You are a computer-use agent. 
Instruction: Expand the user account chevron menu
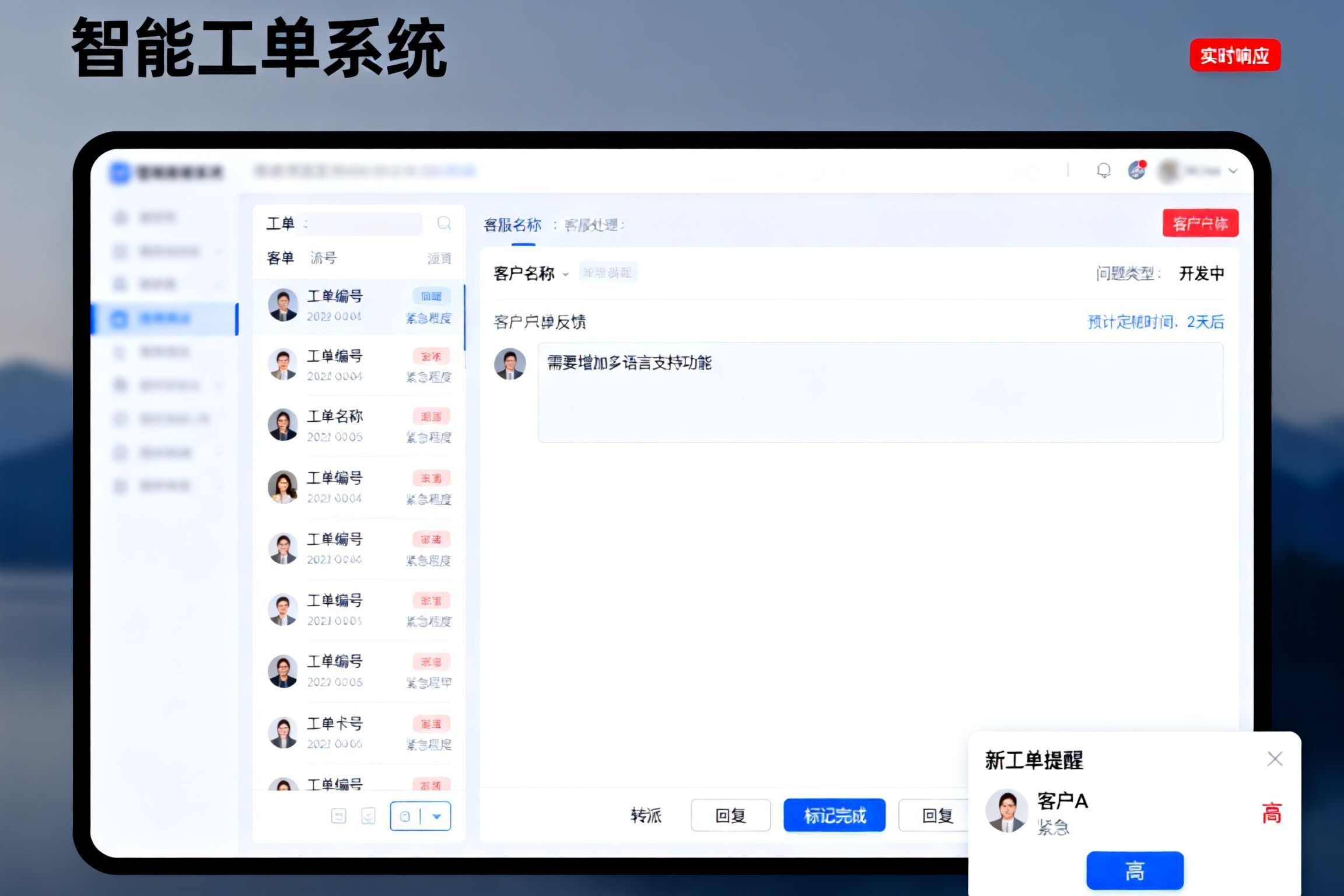(x=1233, y=171)
